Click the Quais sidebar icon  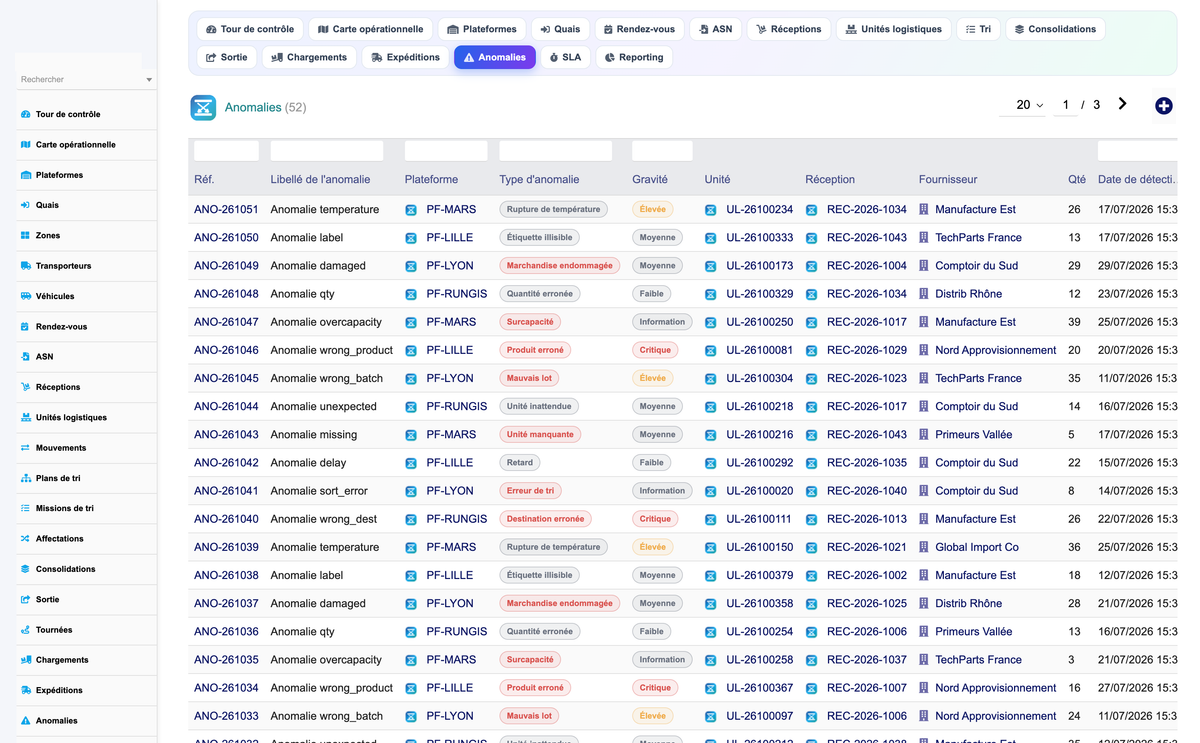point(25,205)
